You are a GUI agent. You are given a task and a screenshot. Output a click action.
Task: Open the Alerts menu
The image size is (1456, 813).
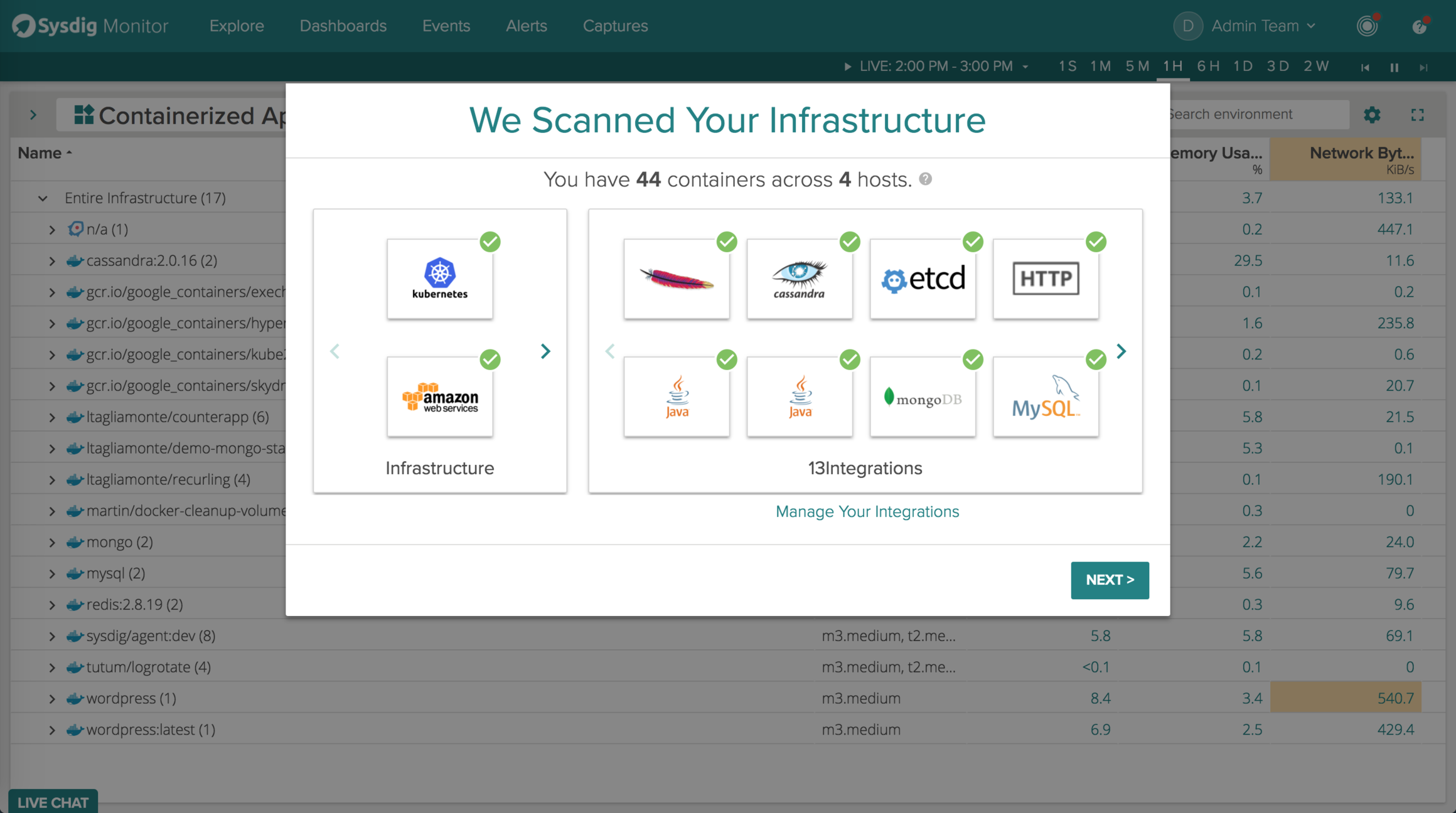(526, 26)
